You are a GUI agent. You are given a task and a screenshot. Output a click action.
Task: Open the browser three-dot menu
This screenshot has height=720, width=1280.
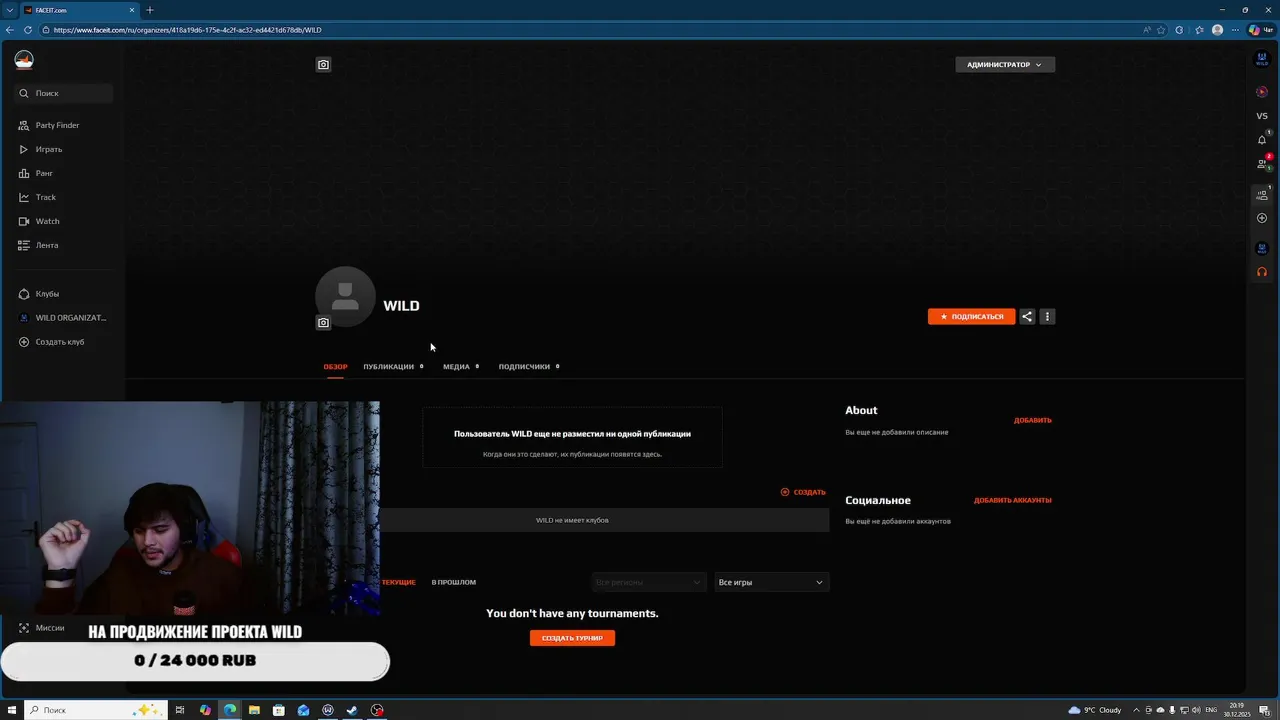pos(1235,30)
